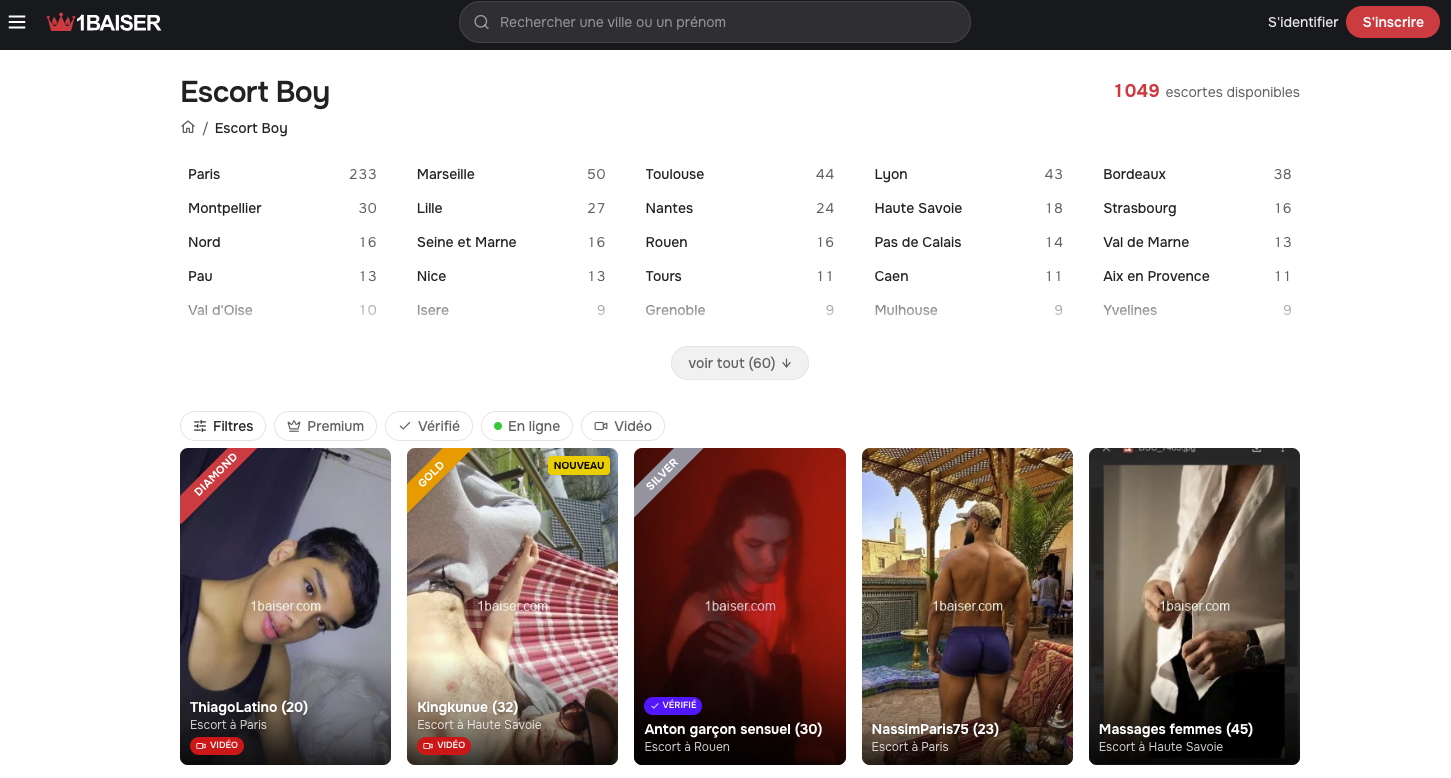Choose Bordeaux from the city list
The width and height of the screenshot is (1451, 778).
pos(1197,174)
